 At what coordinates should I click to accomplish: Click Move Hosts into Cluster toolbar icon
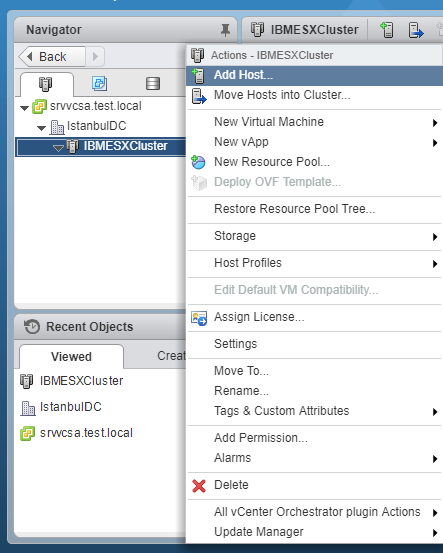(416, 30)
